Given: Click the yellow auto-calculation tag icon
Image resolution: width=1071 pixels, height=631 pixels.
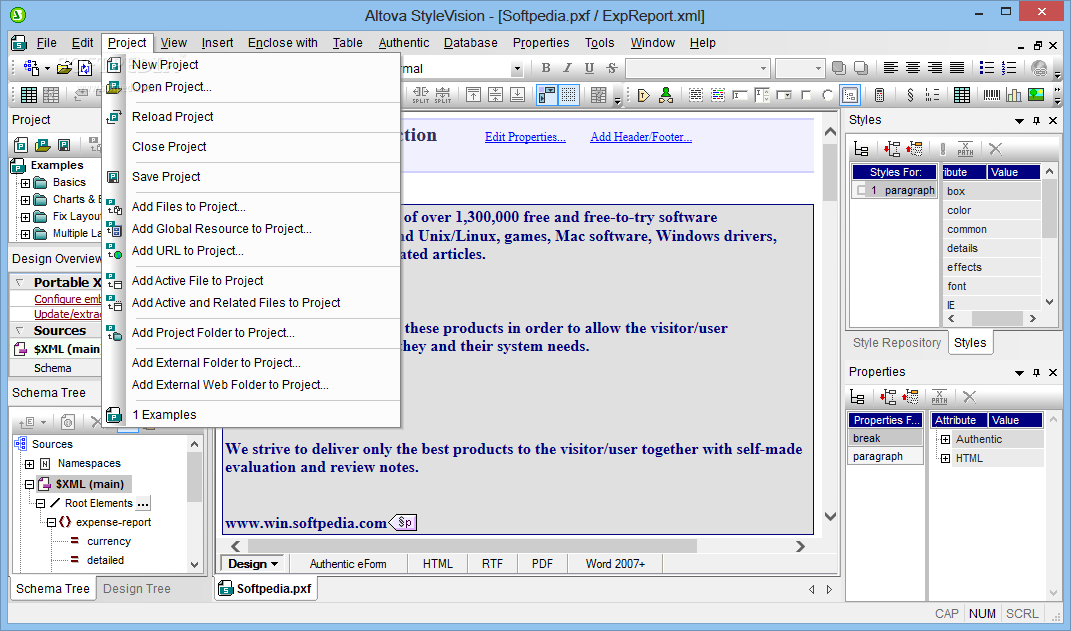Looking at the screenshot, I should pyautogui.click(x=643, y=95).
